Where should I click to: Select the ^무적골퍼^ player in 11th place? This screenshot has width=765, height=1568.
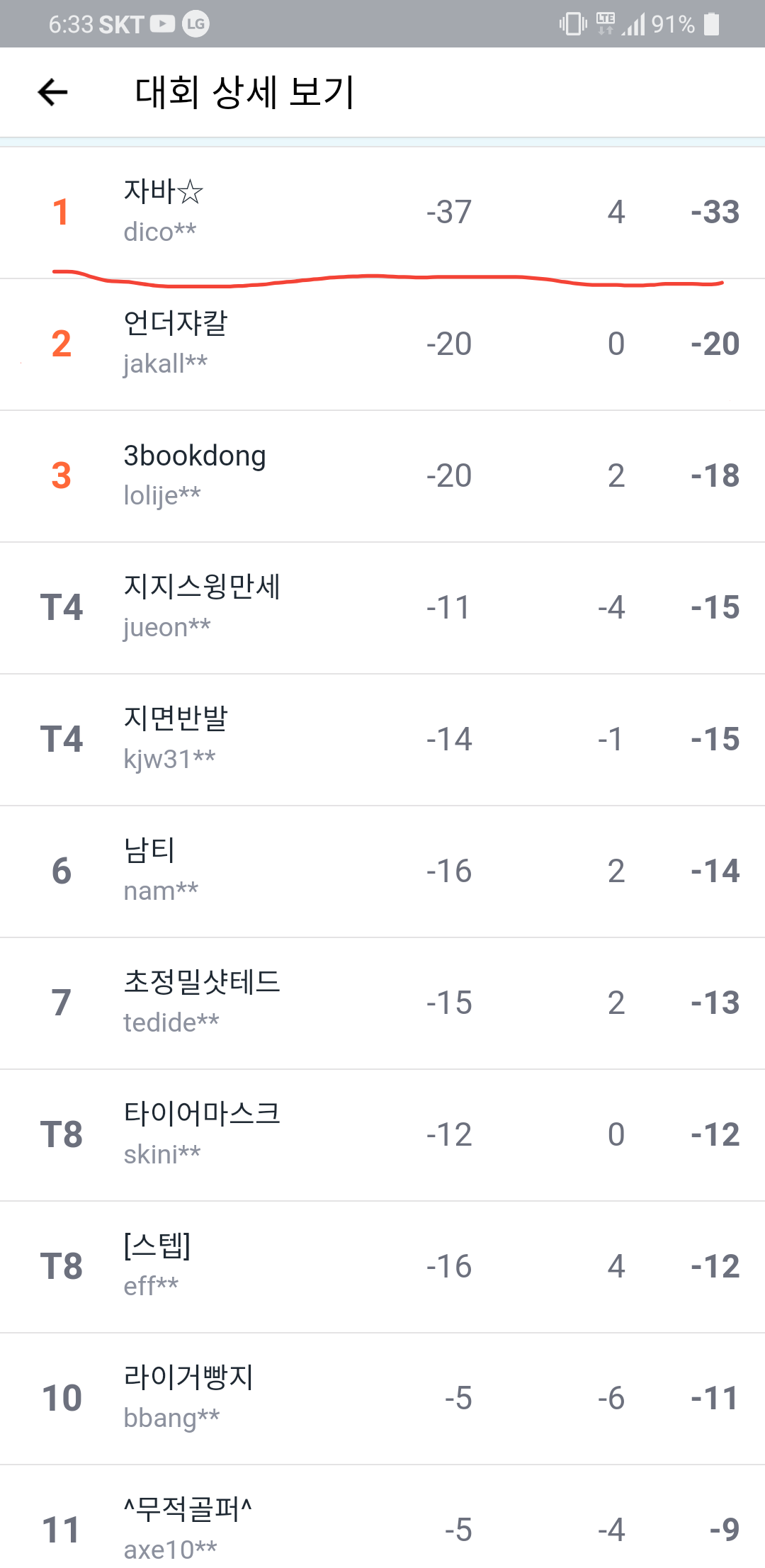pos(382,1528)
